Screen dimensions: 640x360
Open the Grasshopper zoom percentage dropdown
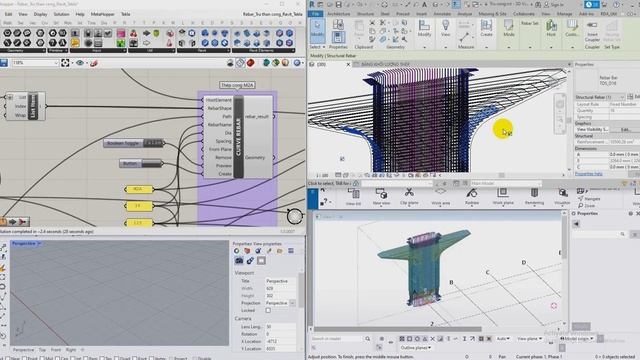pyautogui.click(x=56, y=63)
